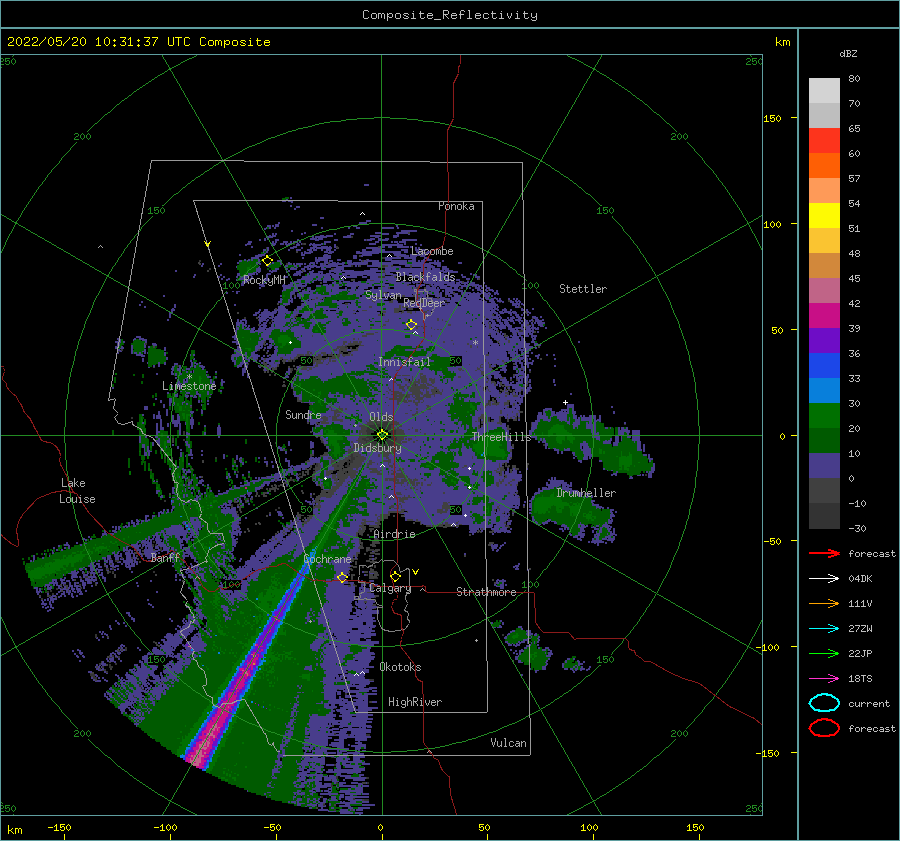This screenshot has height=841, width=900.
Task: Click the Okotoks label
Action: pyautogui.click(x=400, y=667)
